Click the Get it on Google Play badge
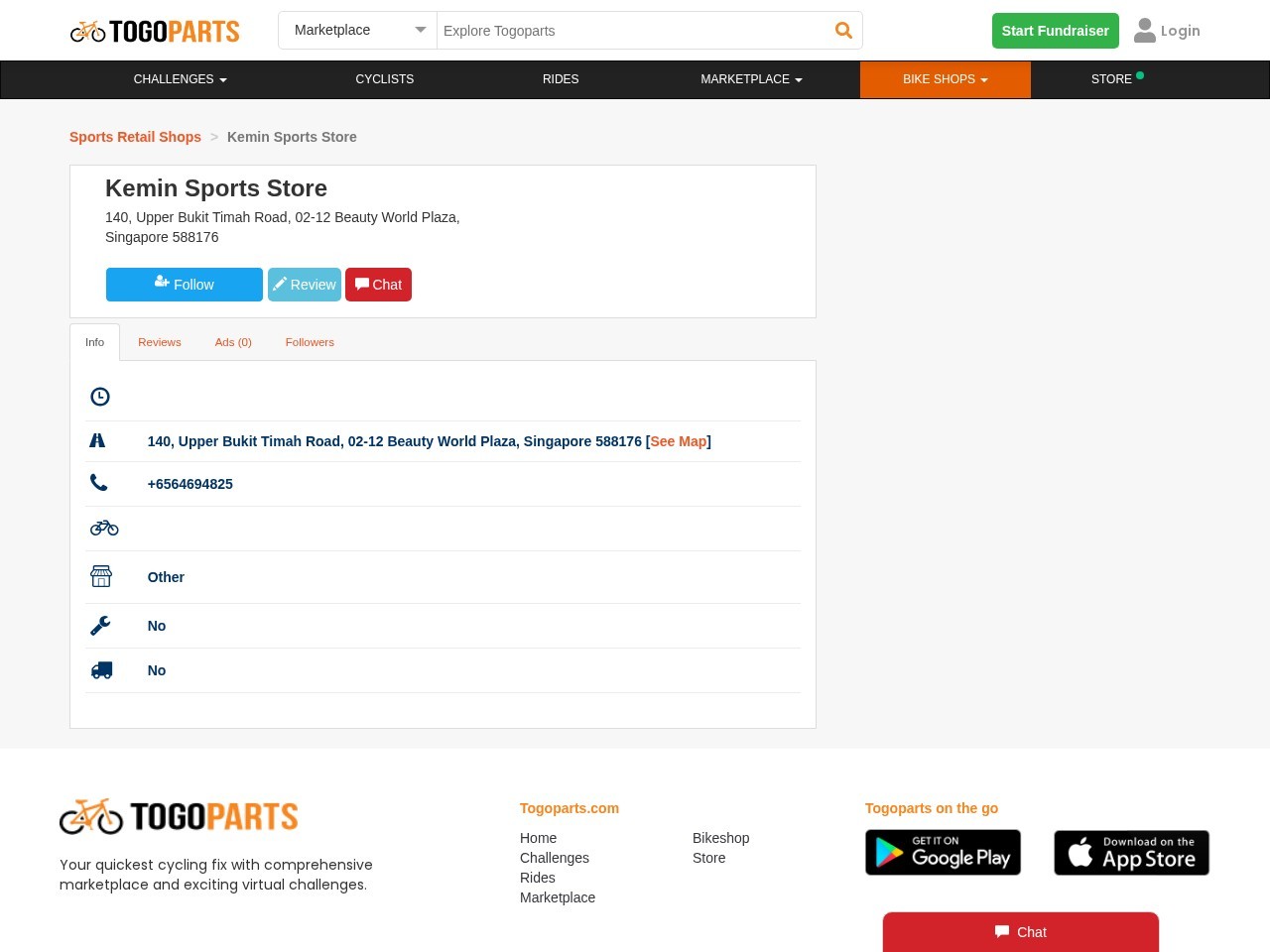The image size is (1270, 952). click(x=943, y=852)
